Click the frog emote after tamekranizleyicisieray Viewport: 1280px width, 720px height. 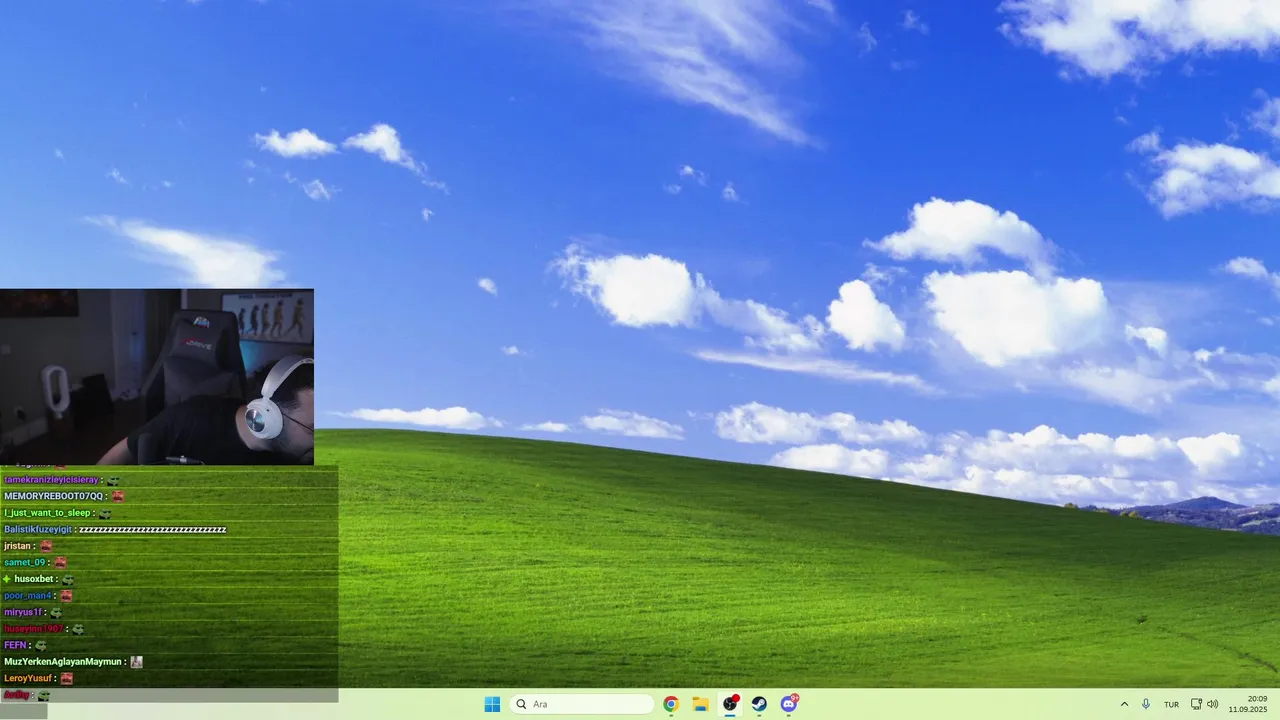pyautogui.click(x=113, y=480)
